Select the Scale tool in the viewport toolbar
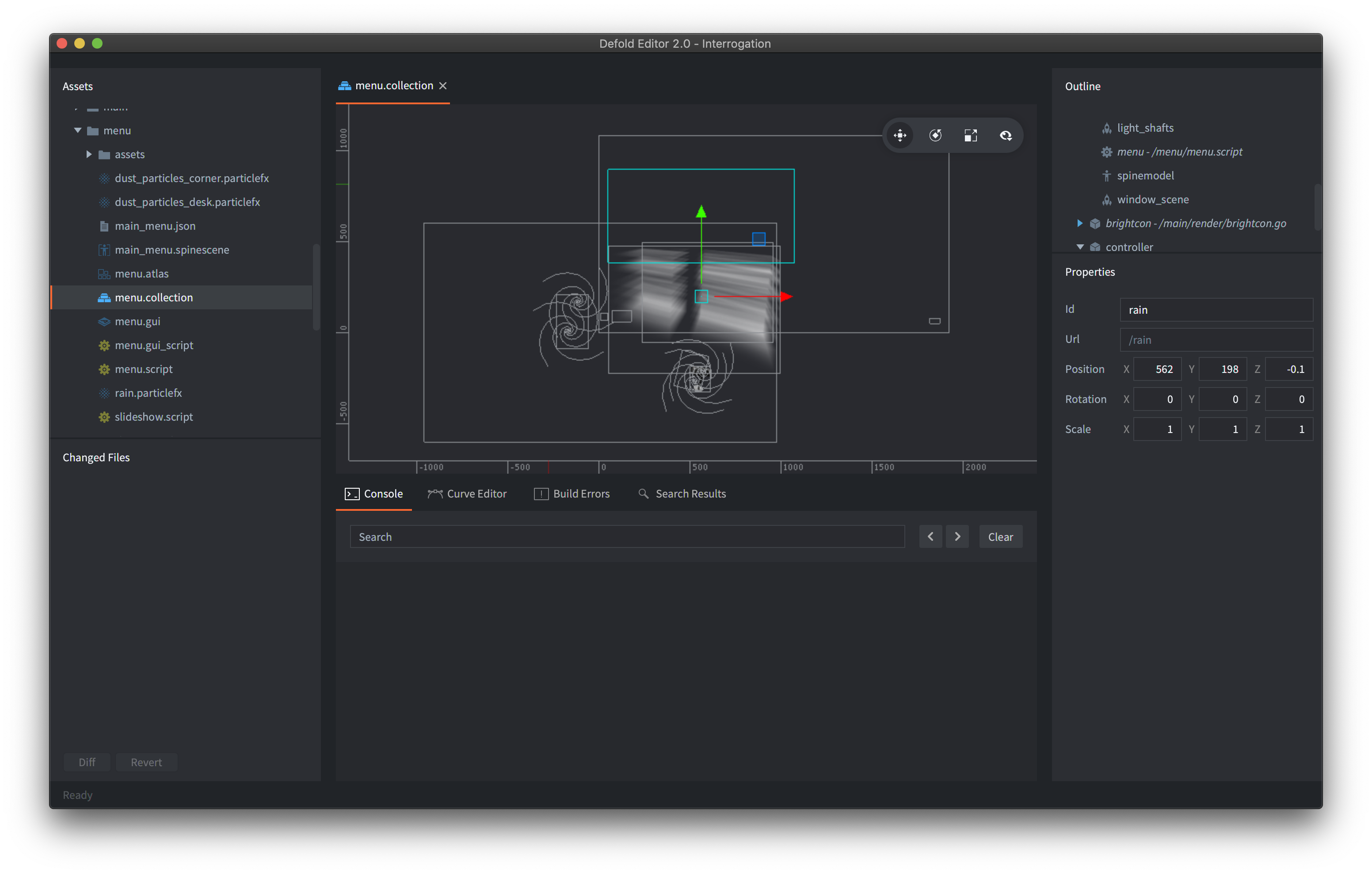The image size is (1372, 874). [970, 135]
